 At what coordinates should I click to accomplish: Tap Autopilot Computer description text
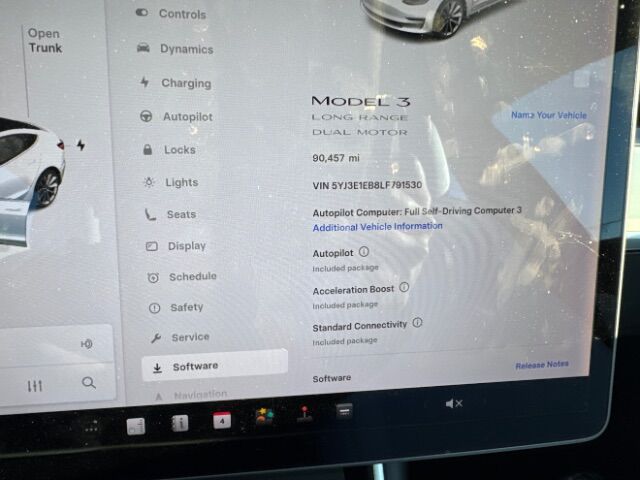click(x=417, y=211)
